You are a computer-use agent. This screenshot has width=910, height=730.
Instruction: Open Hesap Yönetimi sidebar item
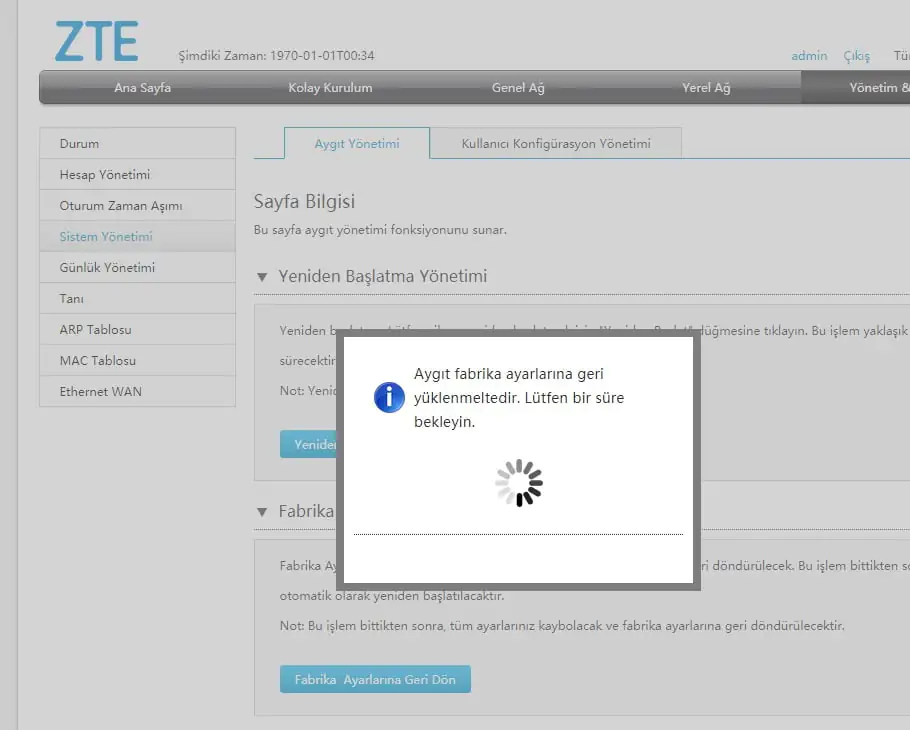pos(105,174)
